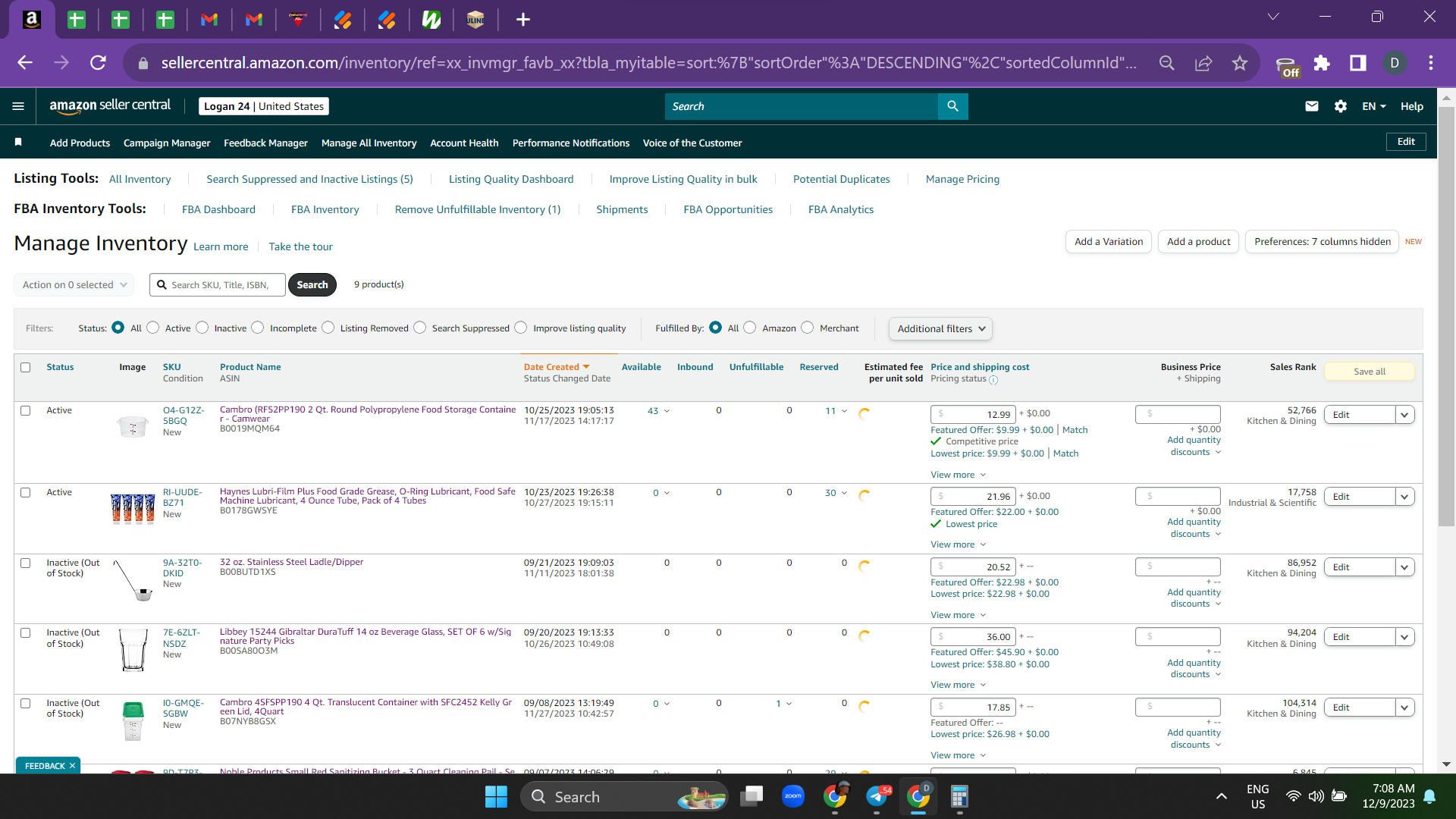Open Preferences: 7 columns hidden button
1456x819 pixels.
[1322, 241]
